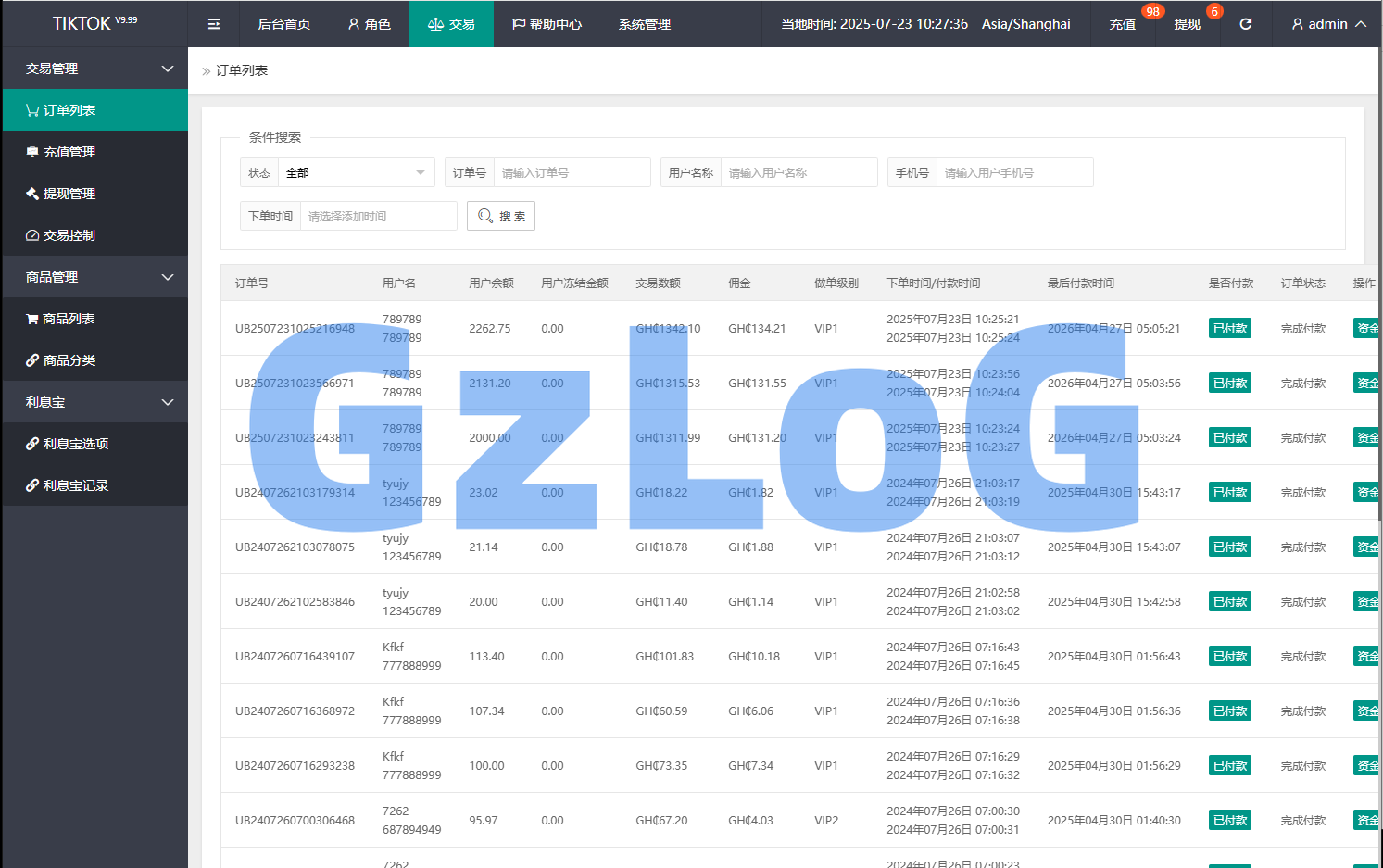Click the refresh icon in top bar
1383x868 pixels.
point(1246,24)
